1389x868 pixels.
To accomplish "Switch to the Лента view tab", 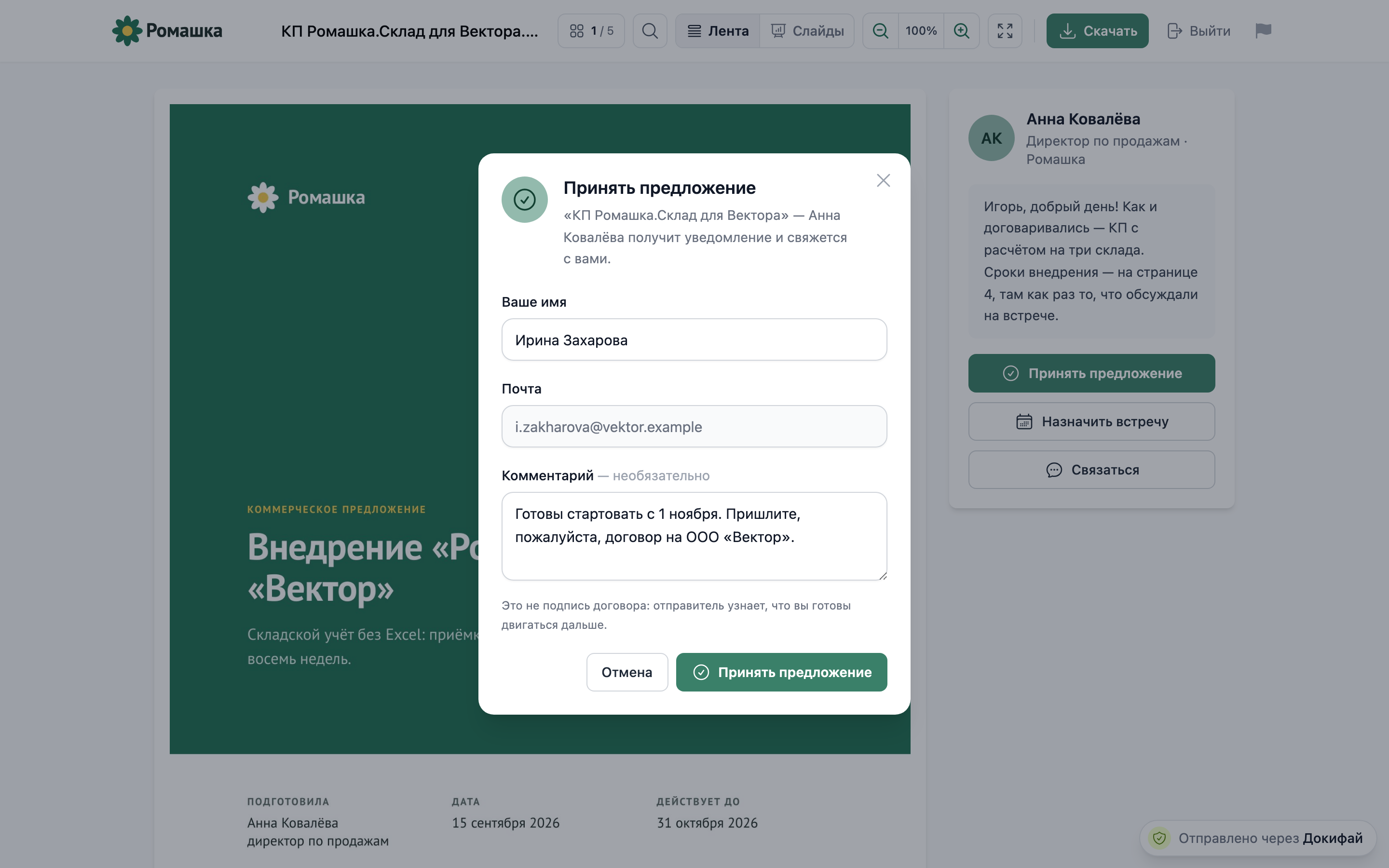I will [x=718, y=30].
